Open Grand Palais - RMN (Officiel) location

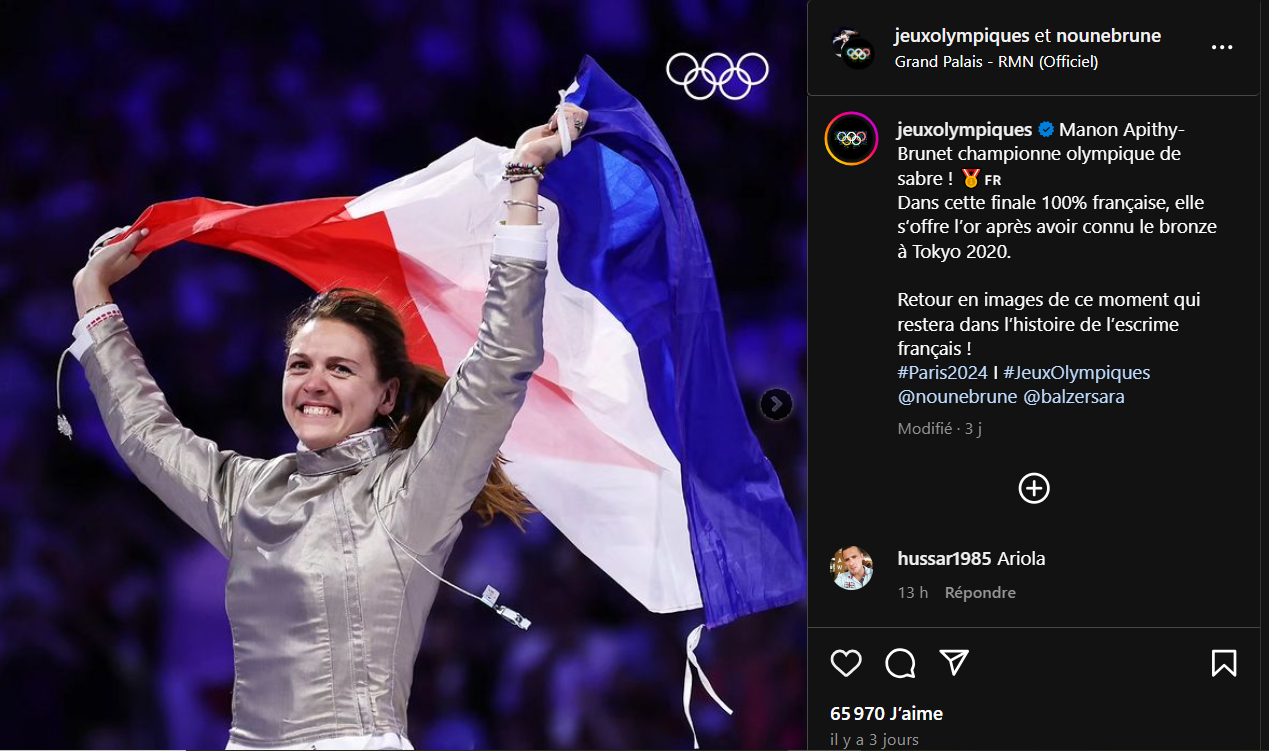click(x=996, y=62)
